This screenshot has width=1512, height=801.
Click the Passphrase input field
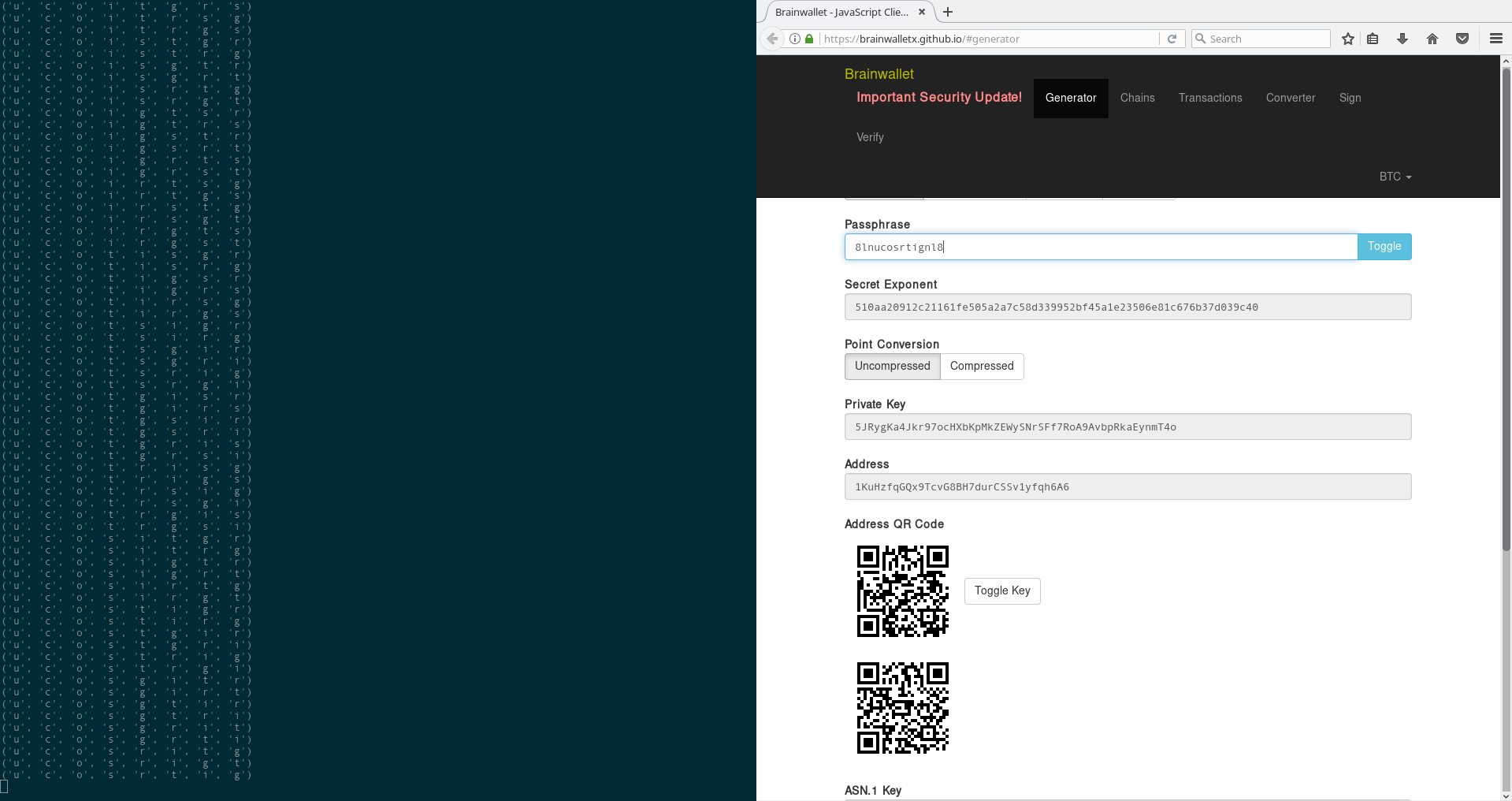click(1101, 247)
